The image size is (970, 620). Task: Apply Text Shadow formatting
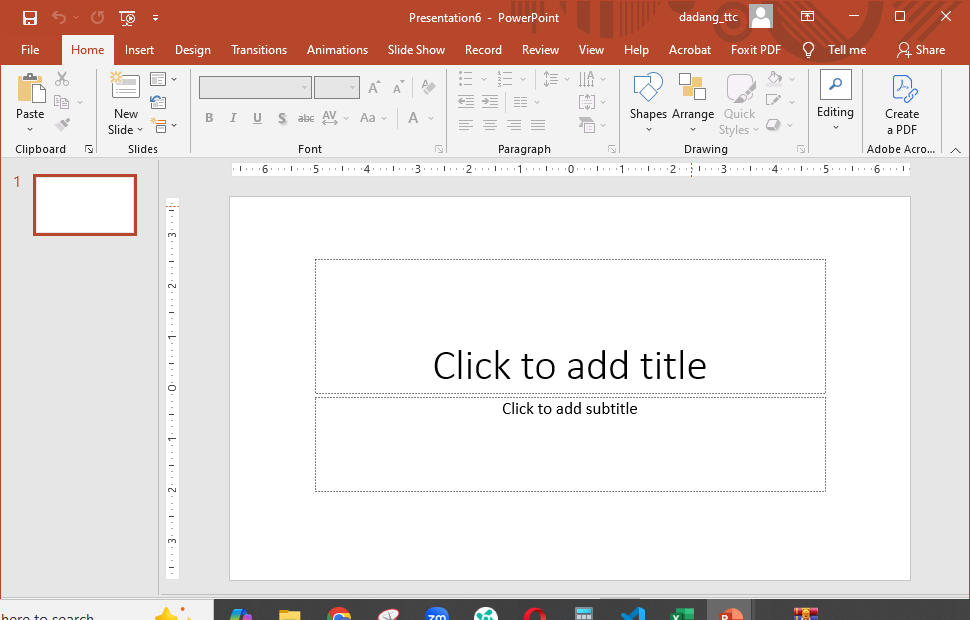[x=282, y=117]
